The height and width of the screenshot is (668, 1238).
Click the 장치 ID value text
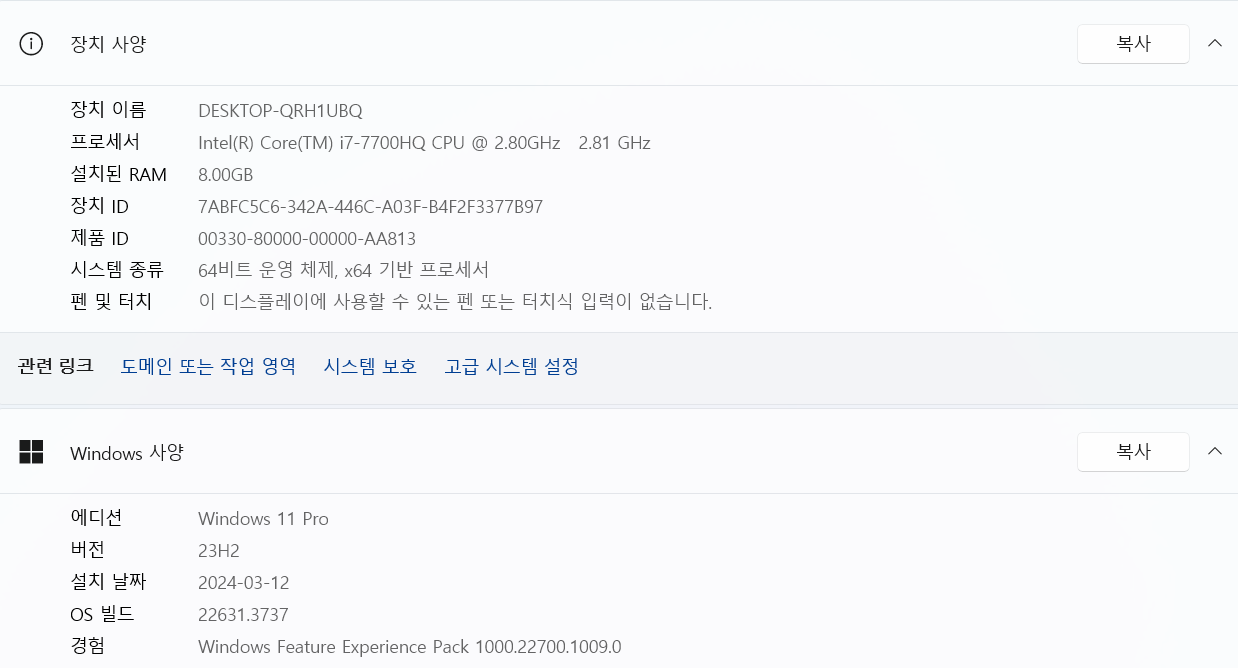tap(370, 207)
